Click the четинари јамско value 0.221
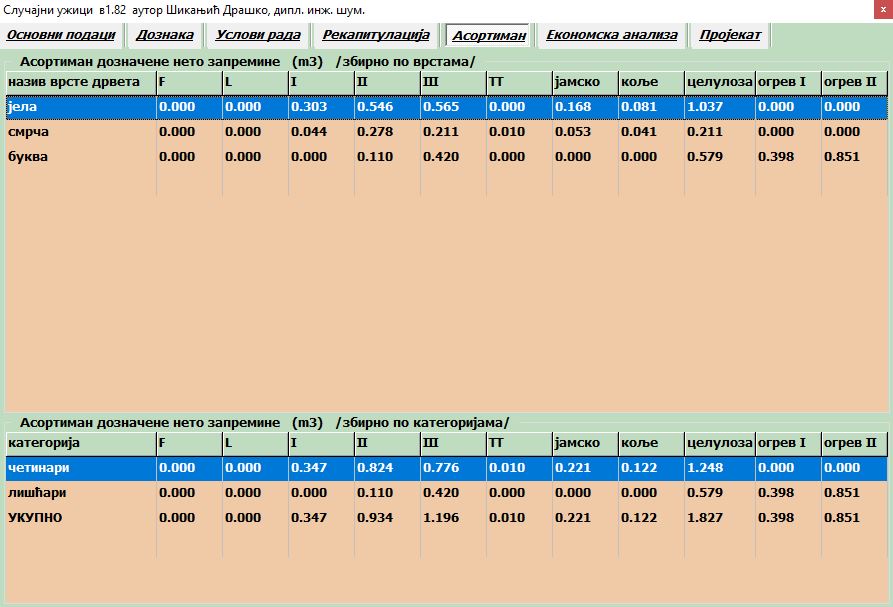Viewport: 893px width, 607px height. pos(574,468)
